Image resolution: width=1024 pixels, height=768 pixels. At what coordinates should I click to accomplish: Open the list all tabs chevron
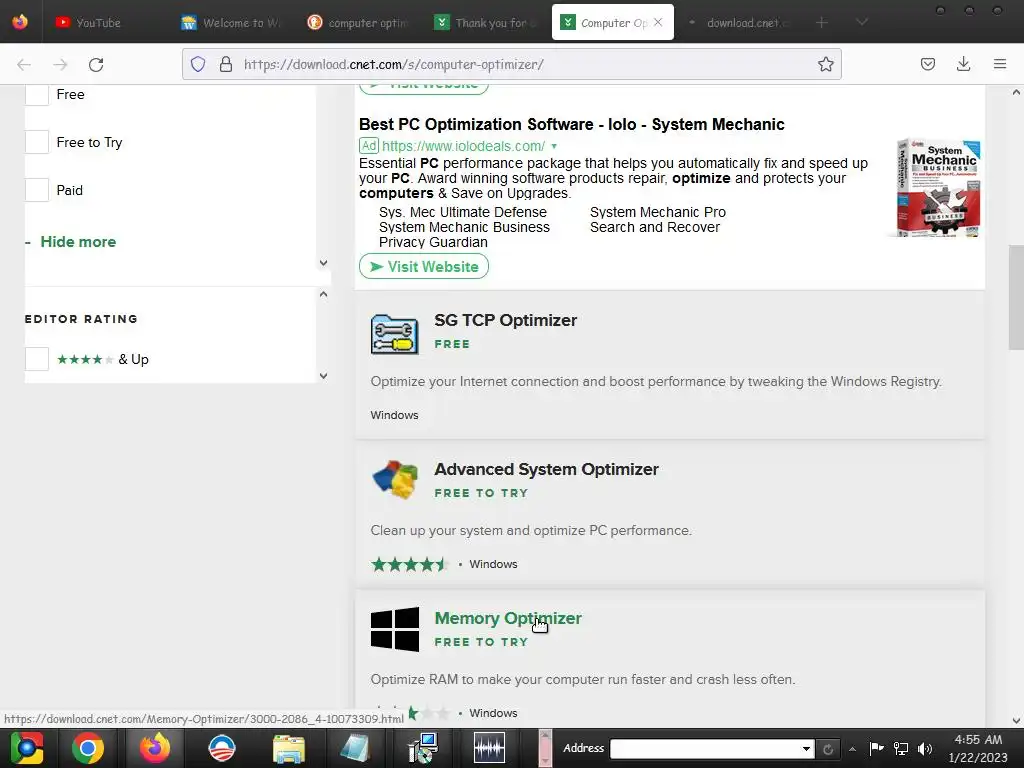click(x=862, y=22)
